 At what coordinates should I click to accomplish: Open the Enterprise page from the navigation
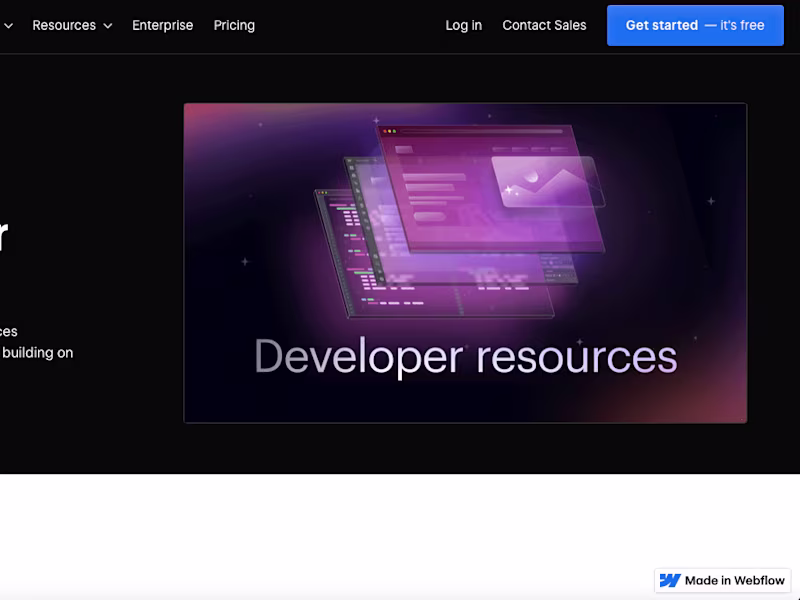coord(163,25)
